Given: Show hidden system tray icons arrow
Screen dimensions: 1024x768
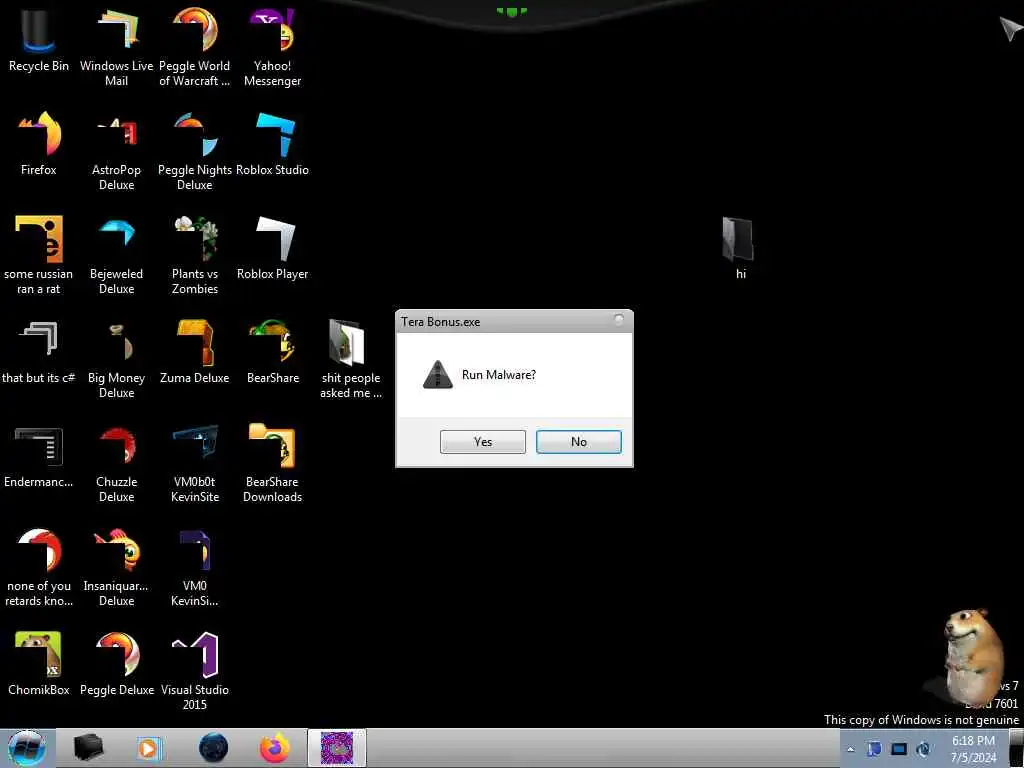Looking at the screenshot, I should [850, 749].
